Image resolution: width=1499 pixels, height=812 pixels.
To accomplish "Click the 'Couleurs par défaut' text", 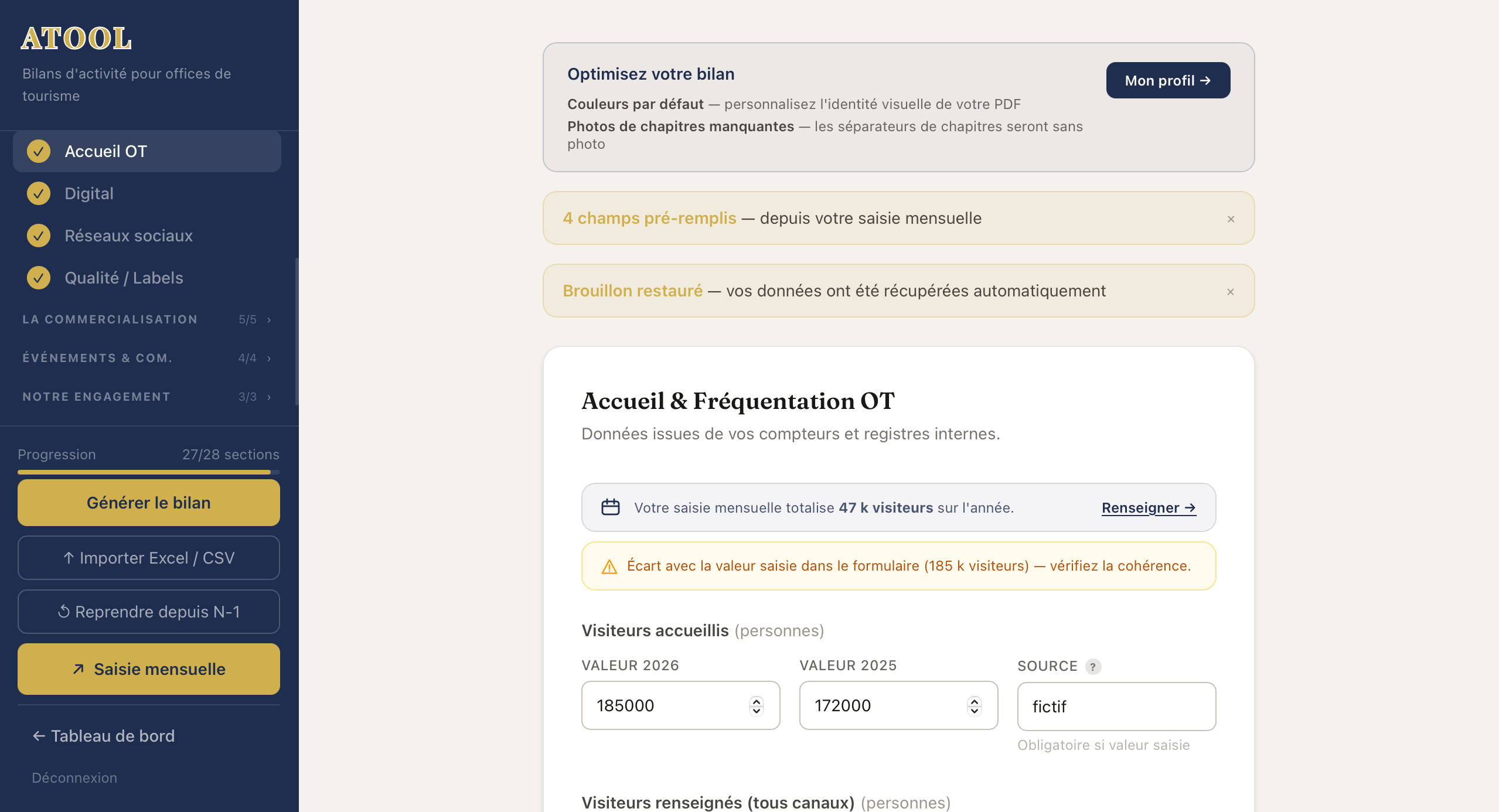I will 635,104.
